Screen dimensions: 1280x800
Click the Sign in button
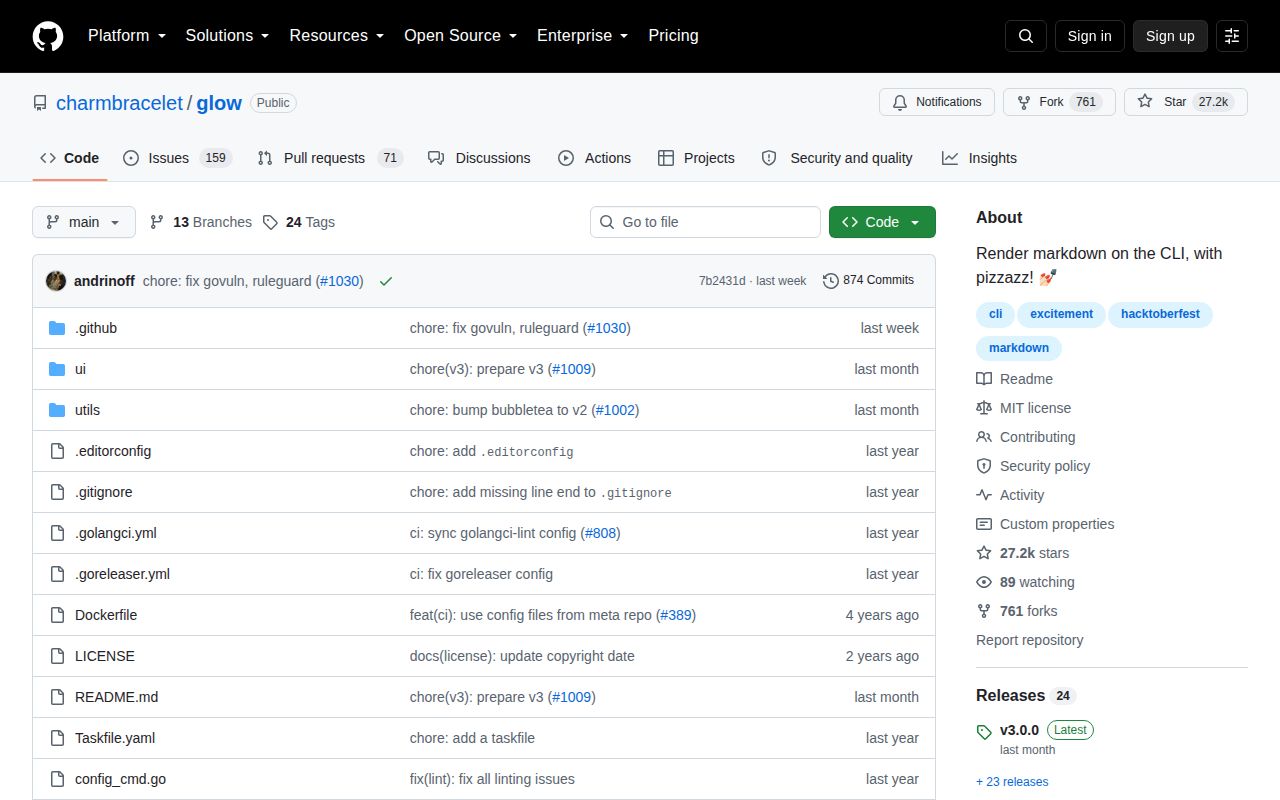coord(1089,36)
